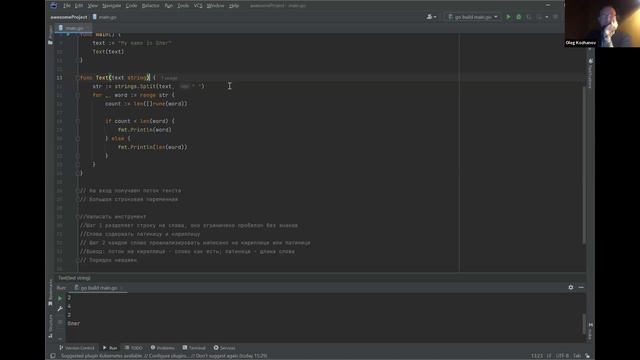This screenshot has height=360, width=640.
Task: Click the tool windows toggle icon in status bar corner
Action: [53, 356]
